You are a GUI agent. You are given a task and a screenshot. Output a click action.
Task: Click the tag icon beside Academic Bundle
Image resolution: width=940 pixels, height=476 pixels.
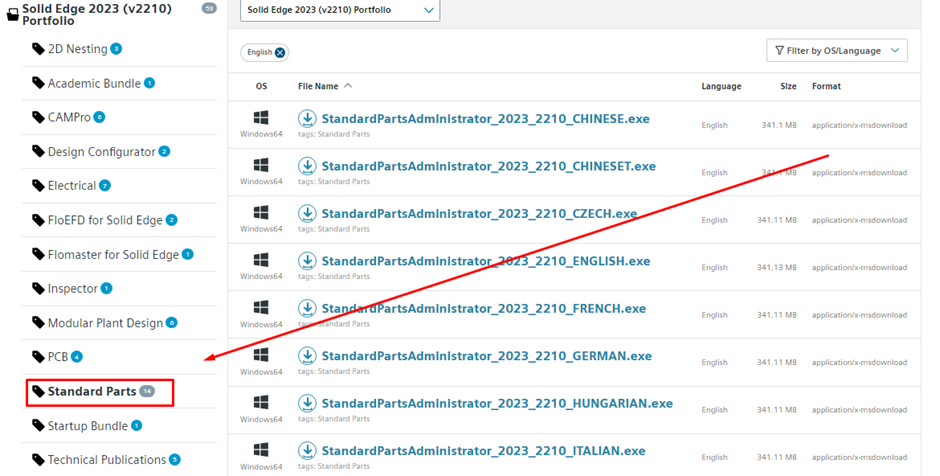[38, 83]
